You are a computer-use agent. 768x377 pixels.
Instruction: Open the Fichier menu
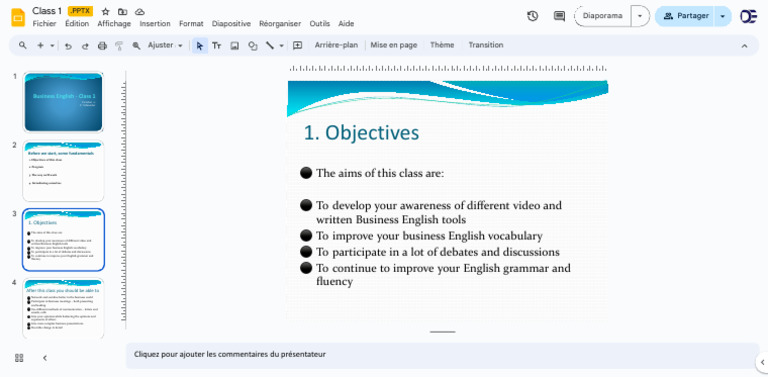point(44,24)
